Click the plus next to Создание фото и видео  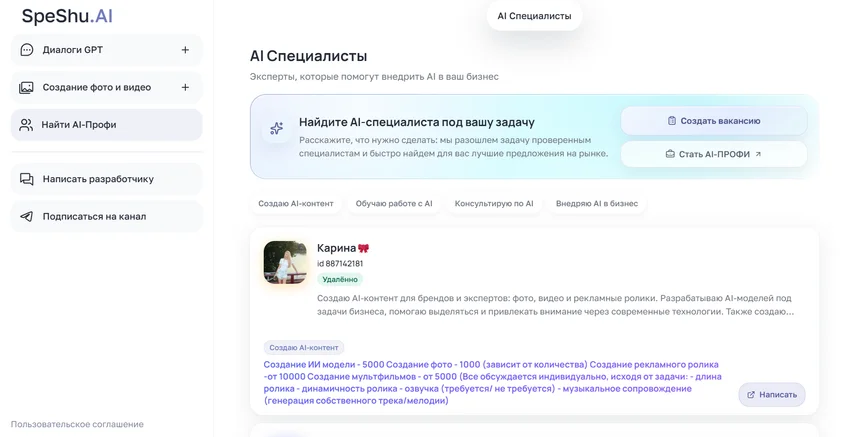pos(185,87)
